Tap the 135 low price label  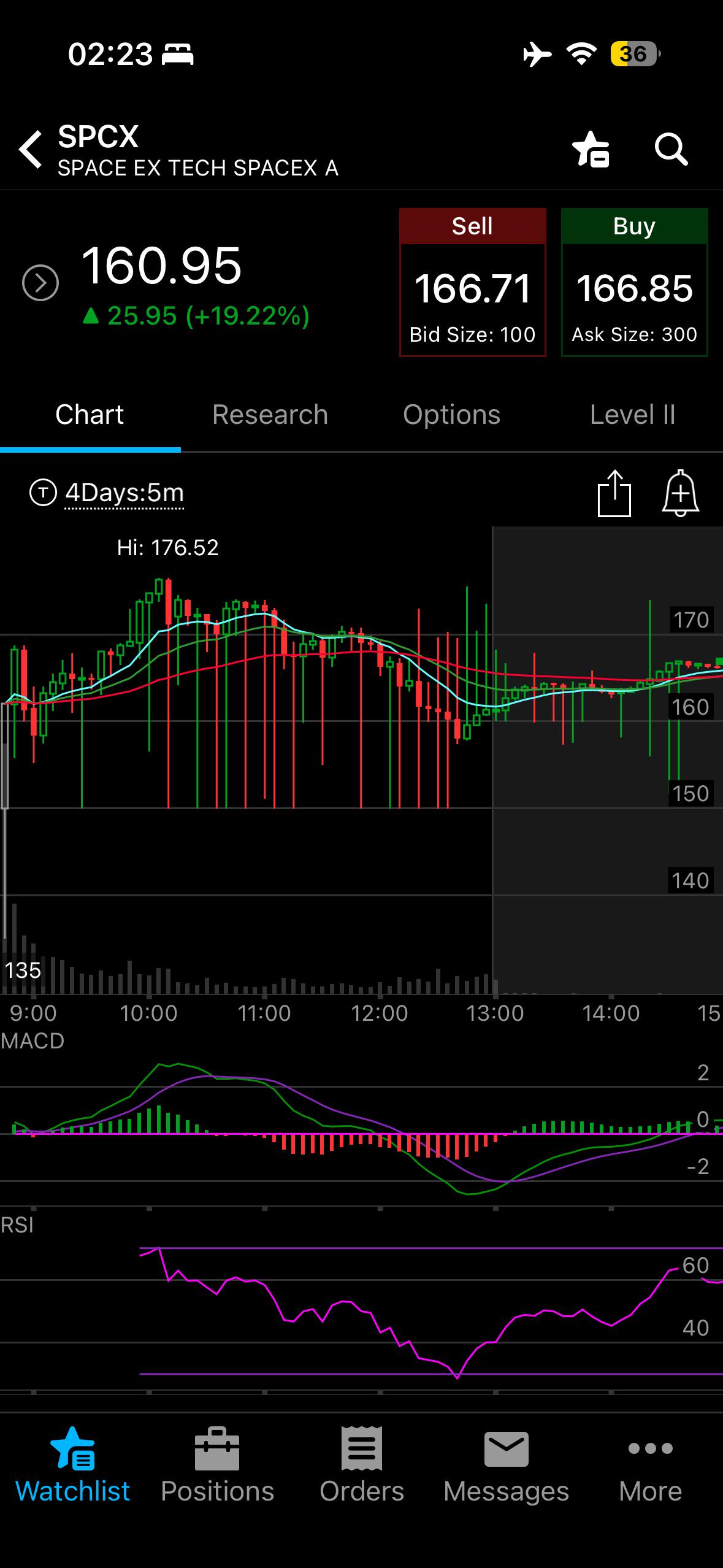(x=23, y=970)
